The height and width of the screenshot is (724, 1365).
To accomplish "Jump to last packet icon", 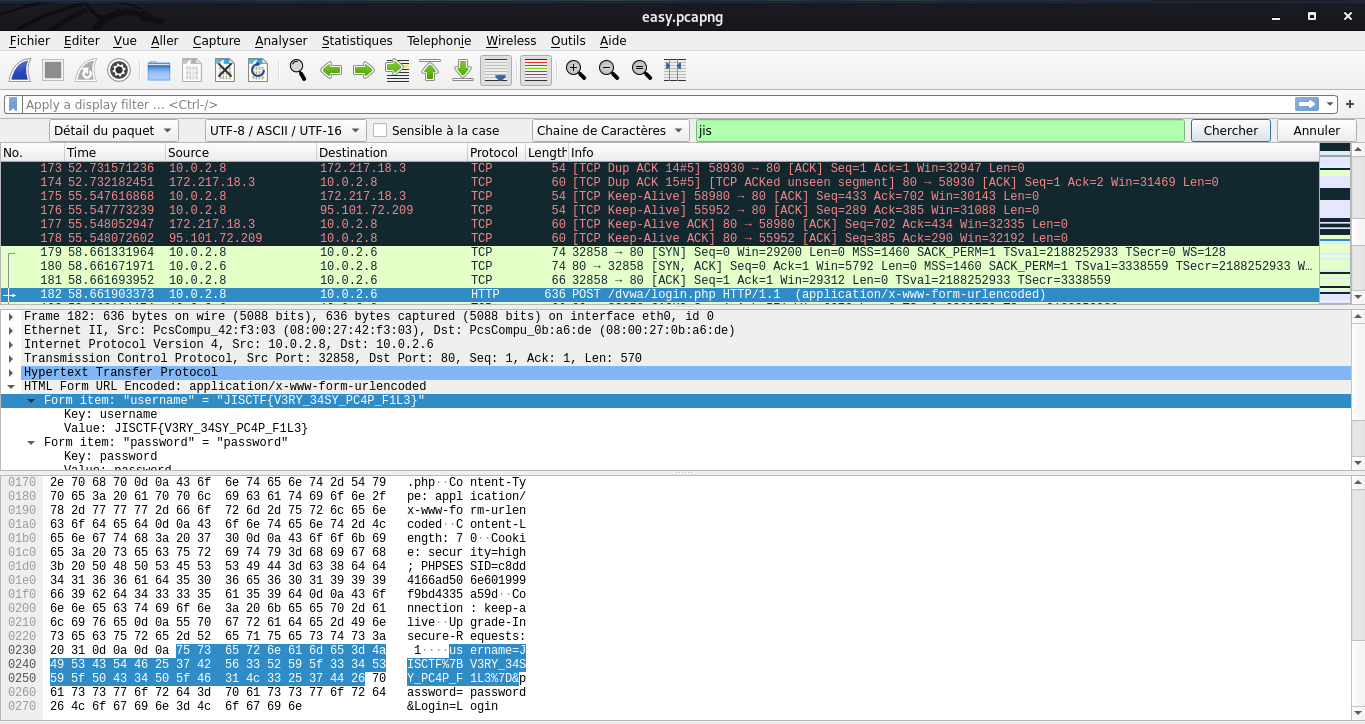I will click(463, 70).
